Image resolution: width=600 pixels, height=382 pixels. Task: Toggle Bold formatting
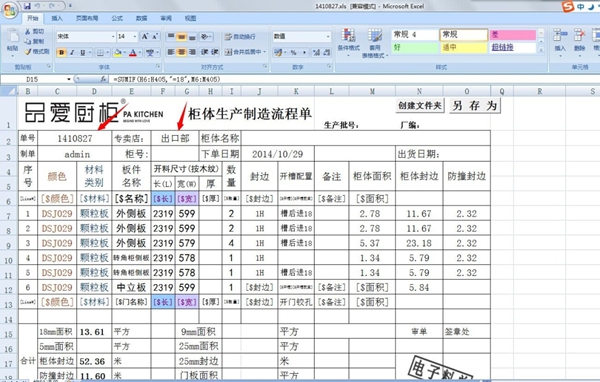[61, 52]
